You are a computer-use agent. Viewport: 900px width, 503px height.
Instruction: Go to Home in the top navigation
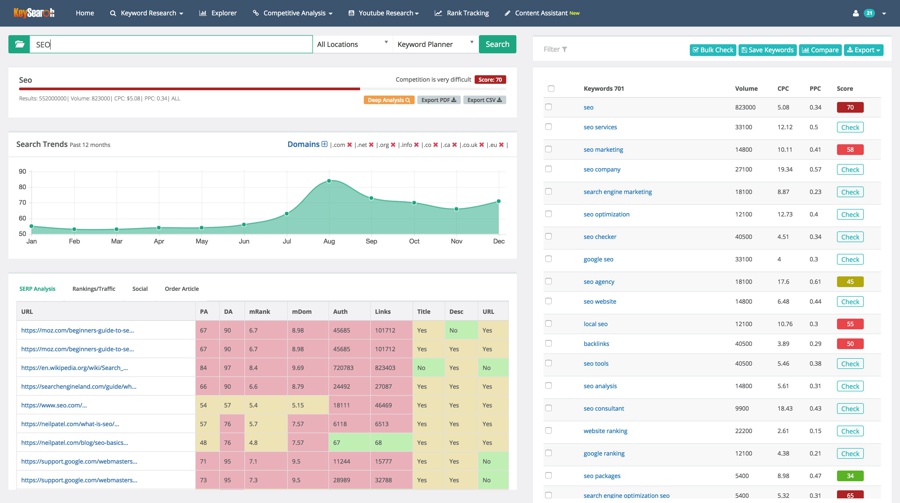84,13
